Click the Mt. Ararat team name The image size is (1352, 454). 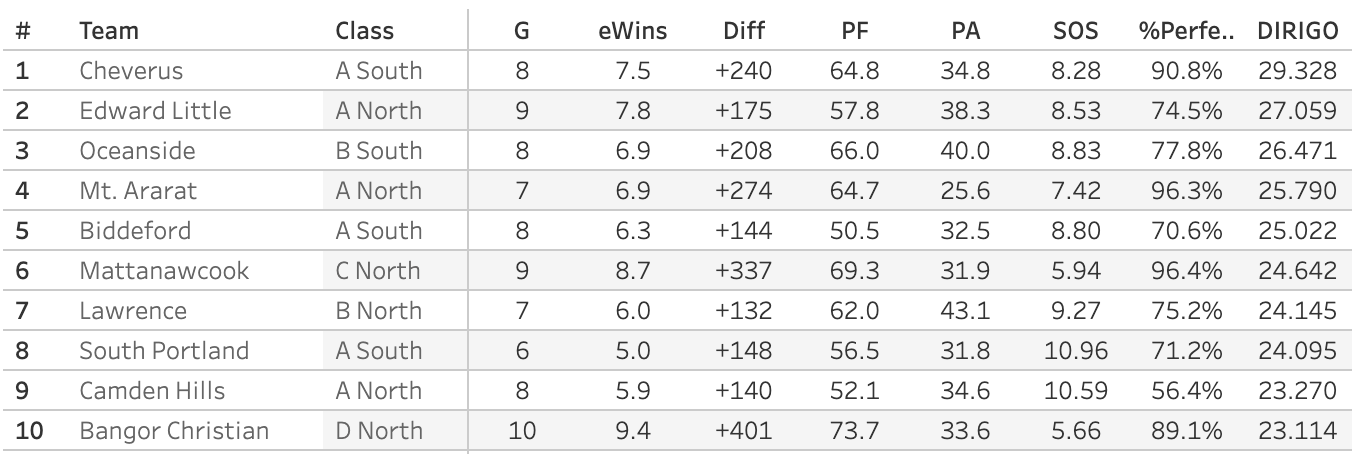pos(138,191)
